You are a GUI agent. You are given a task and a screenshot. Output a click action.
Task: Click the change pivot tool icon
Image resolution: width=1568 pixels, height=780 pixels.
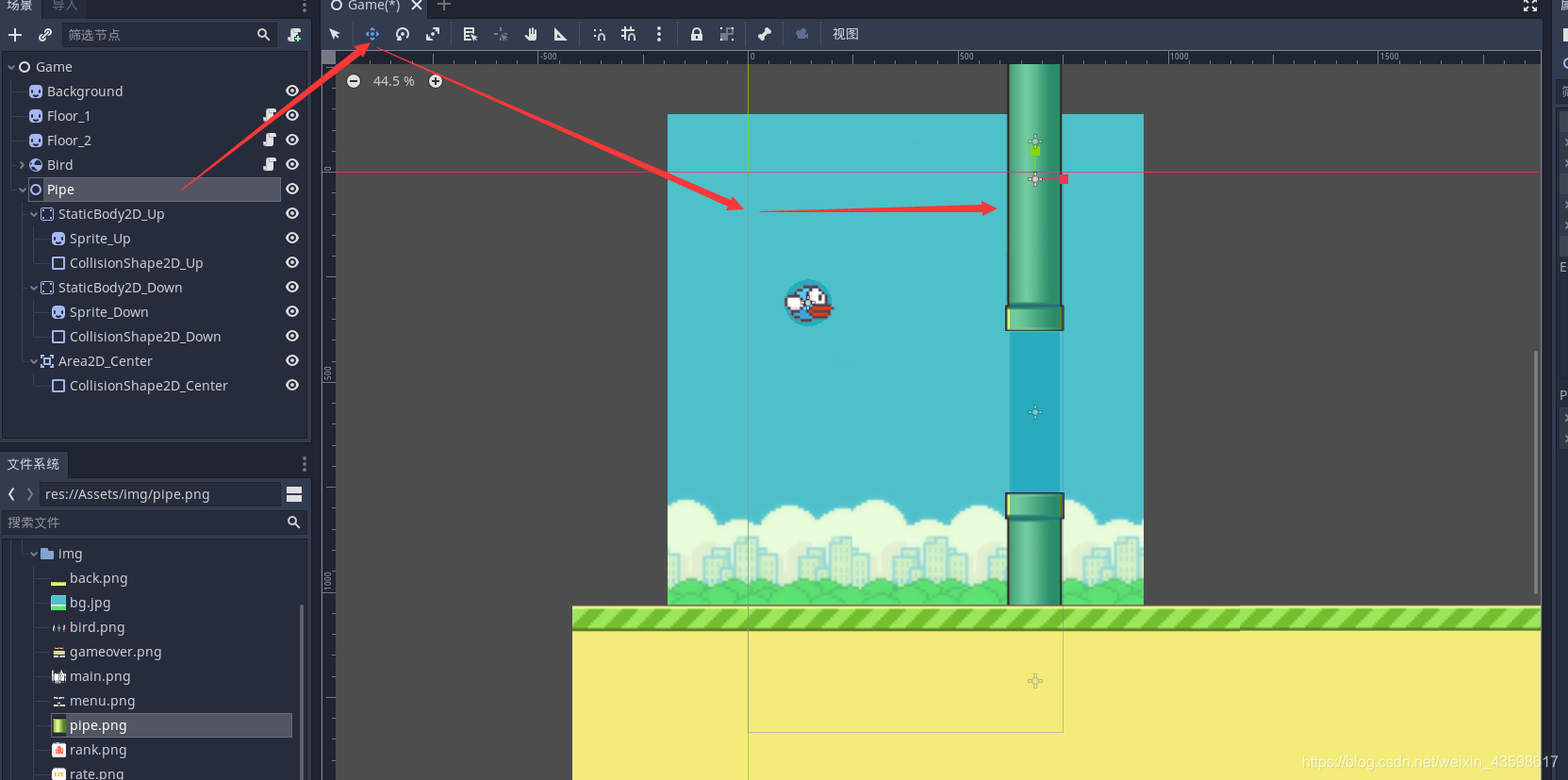501,34
